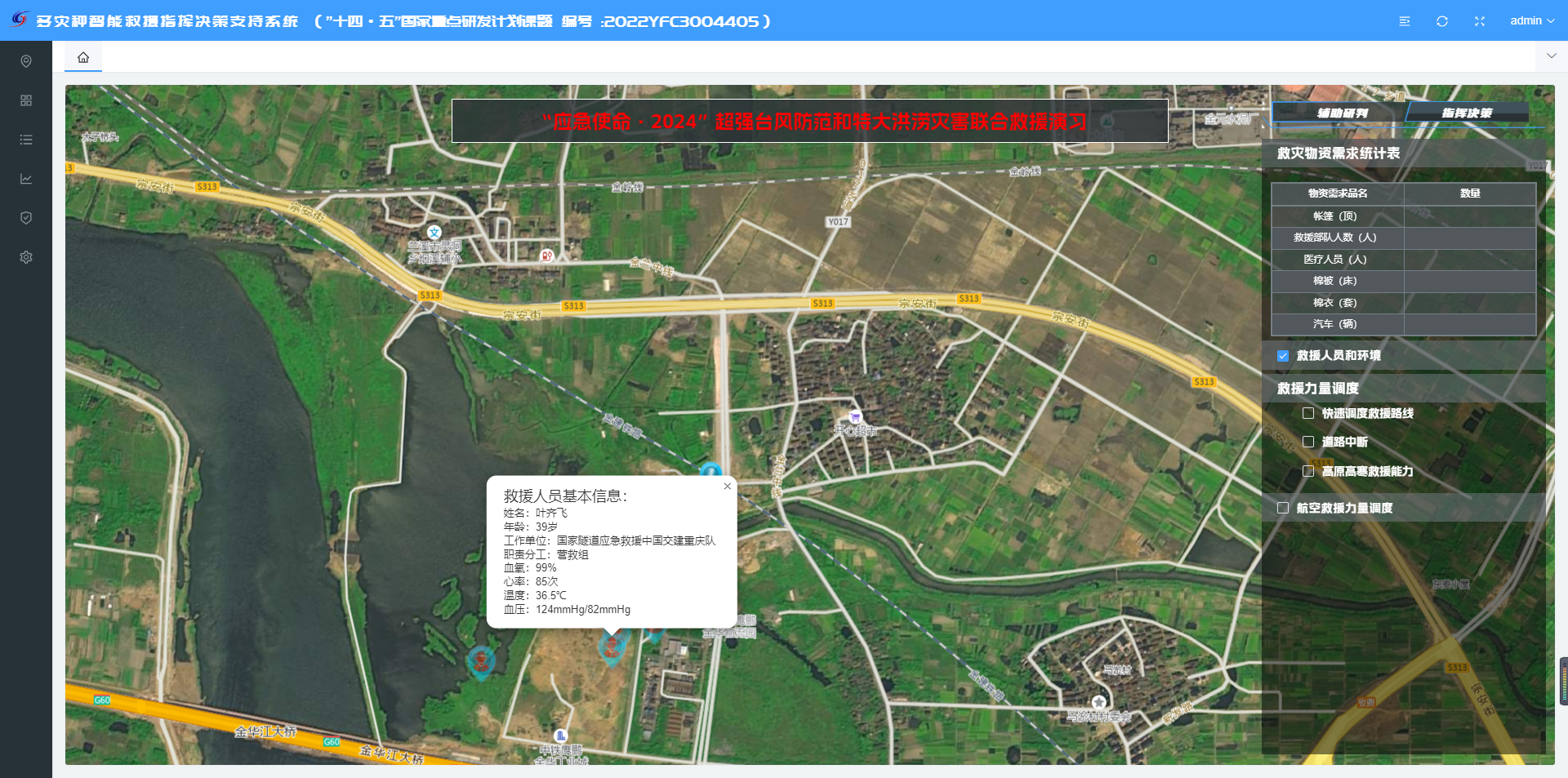The width and height of the screenshot is (1568, 778).
Task: Click the refresh icon in header
Action: (x=1442, y=21)
